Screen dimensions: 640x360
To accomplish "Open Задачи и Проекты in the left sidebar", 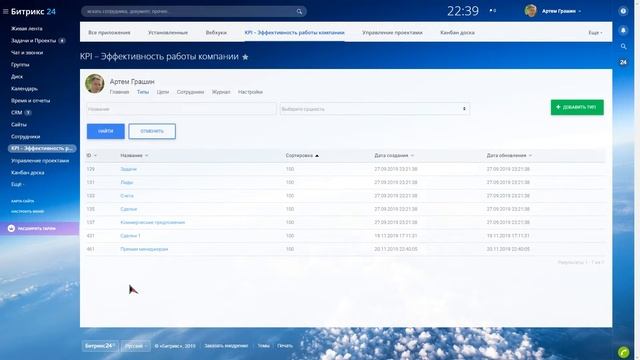I will [33, 40].
